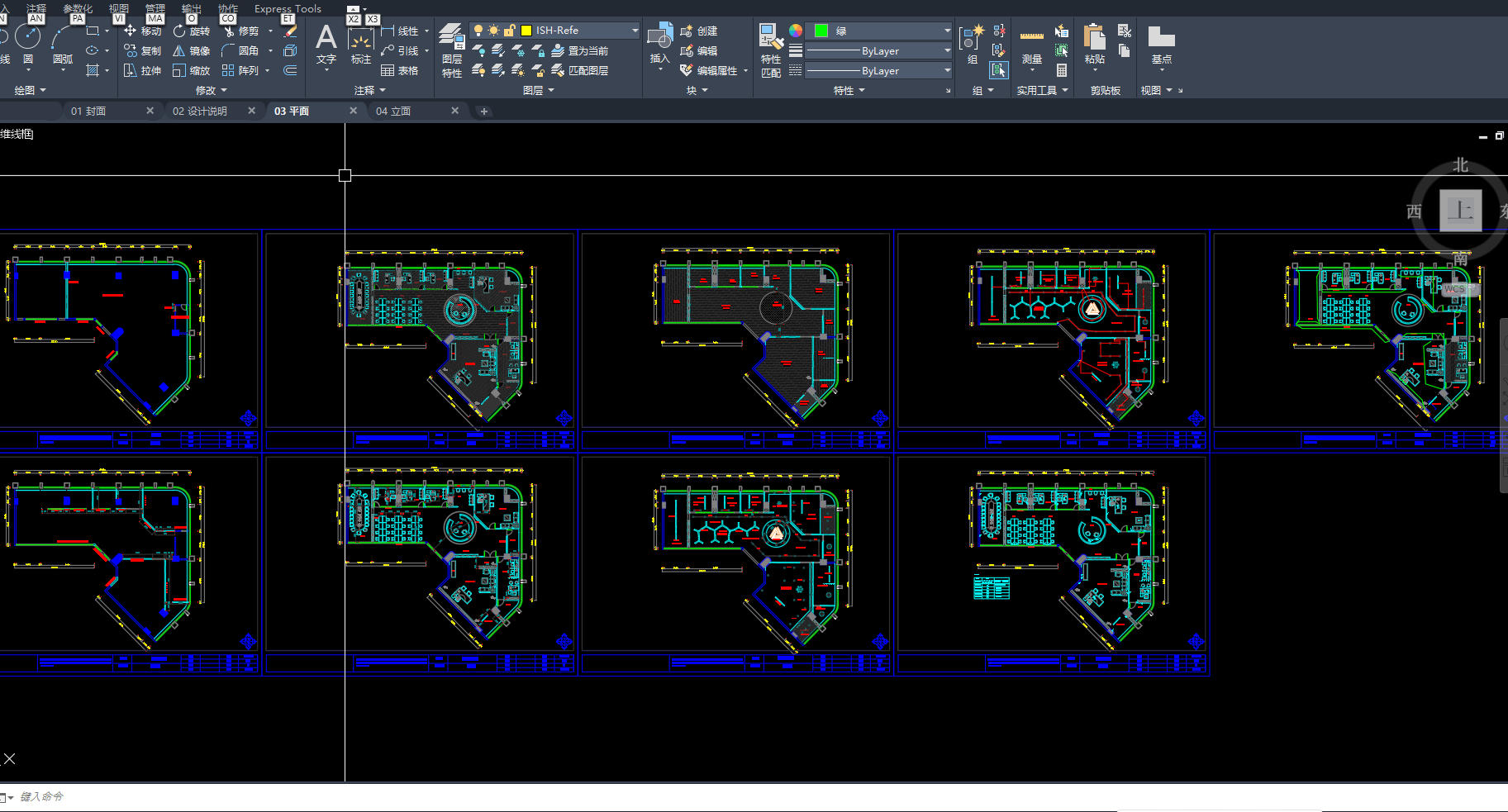Open the Quick Calculator icon
The height and width of the screenshot is (812, 1508).
tap(1062, 71)
